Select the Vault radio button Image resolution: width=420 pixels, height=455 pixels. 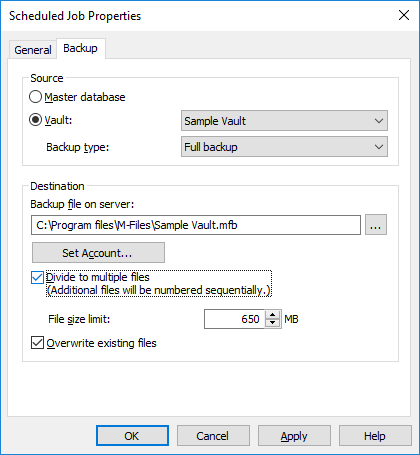point(35,120)
